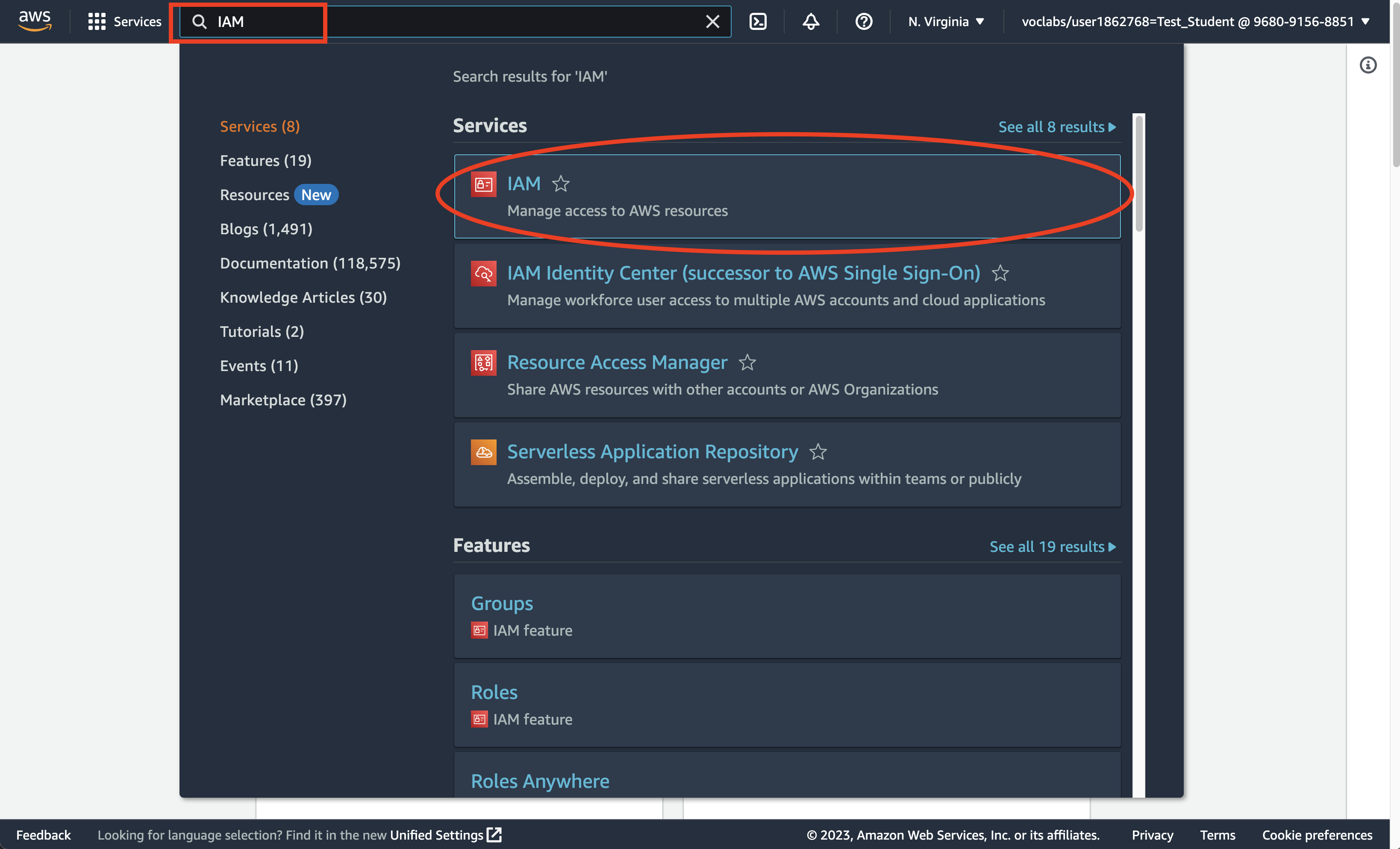Favorite IAM Identity Center star

(x=1000, y=273)
